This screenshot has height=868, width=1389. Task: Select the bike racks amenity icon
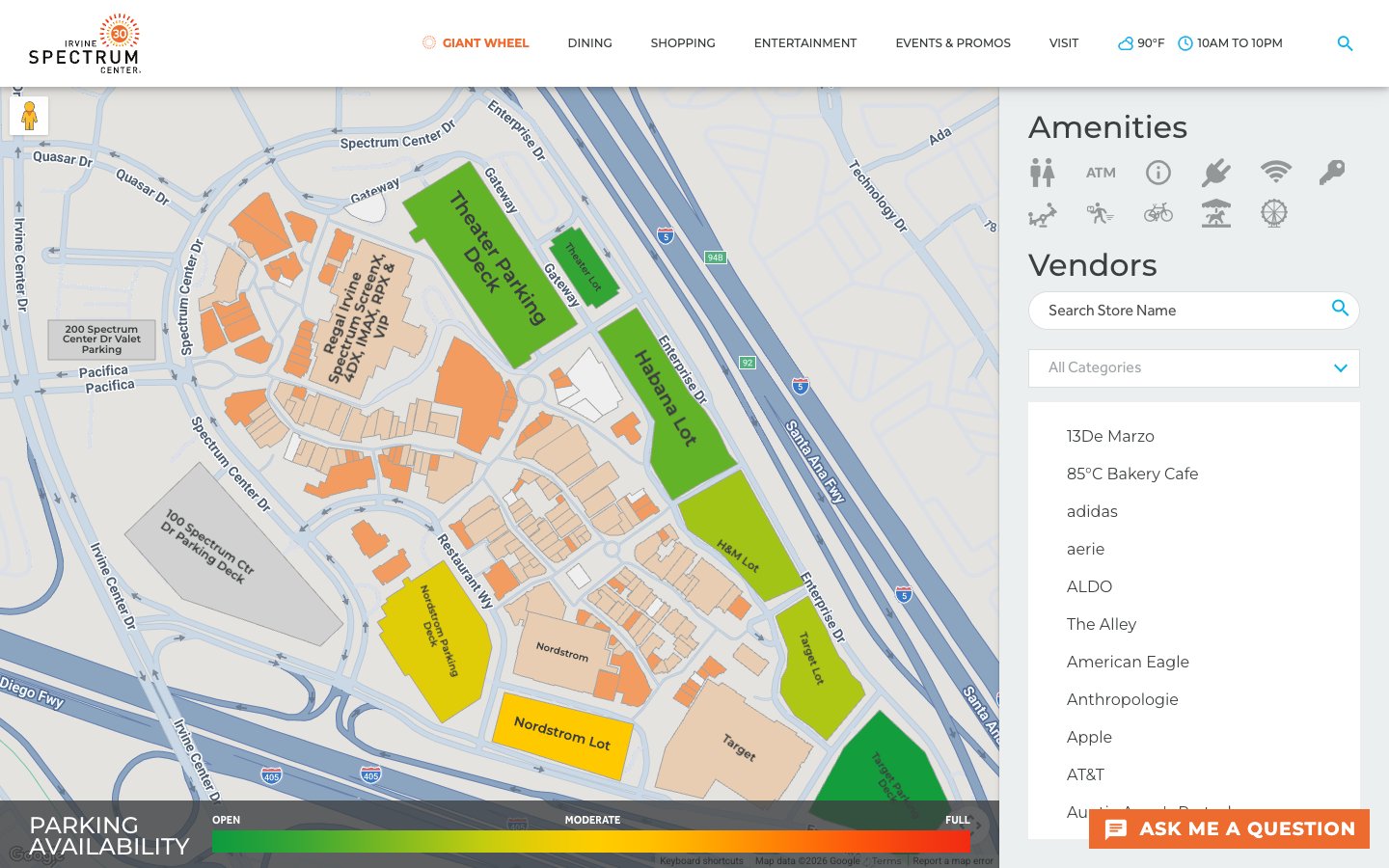click(x=1158, y=213)
